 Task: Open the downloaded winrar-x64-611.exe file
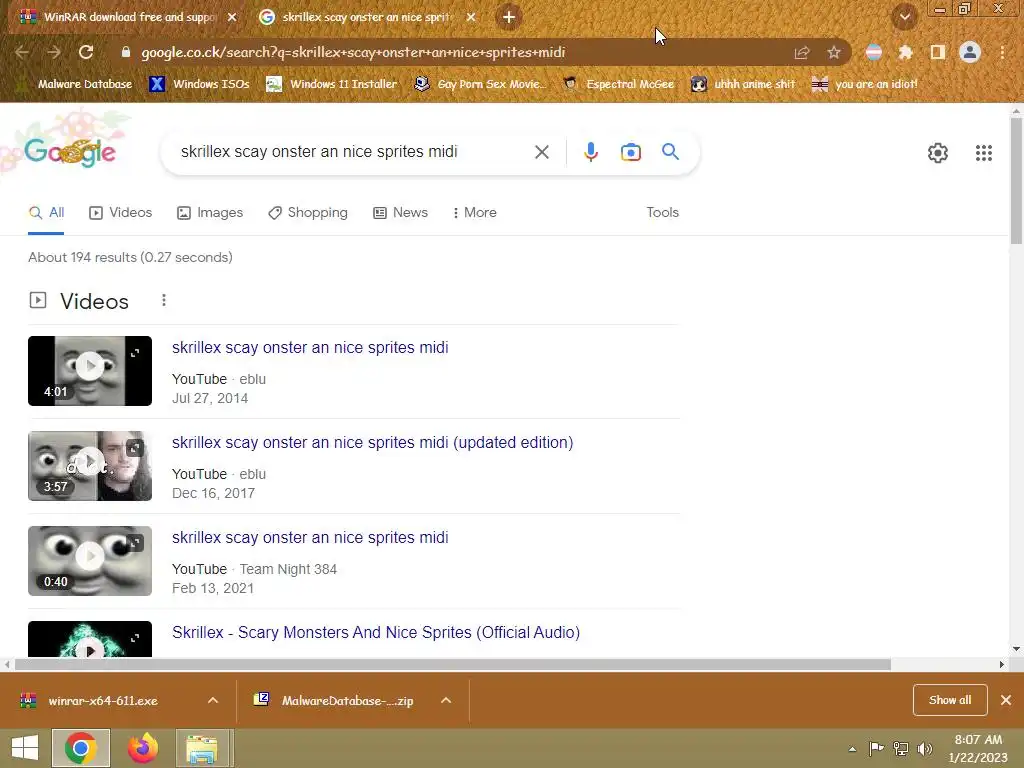(x=103, y=701)
